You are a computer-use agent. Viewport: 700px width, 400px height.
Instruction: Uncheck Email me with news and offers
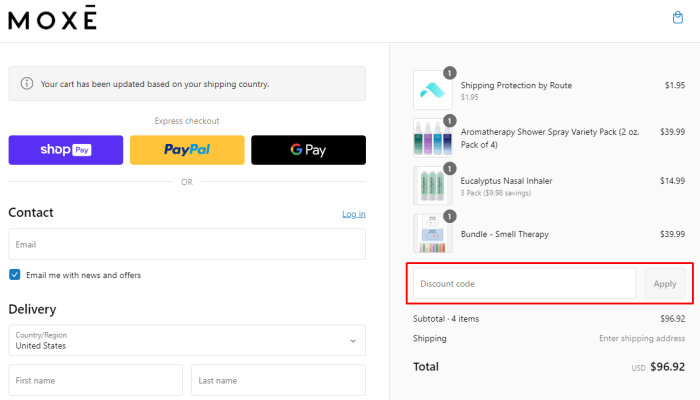[15, 275]
